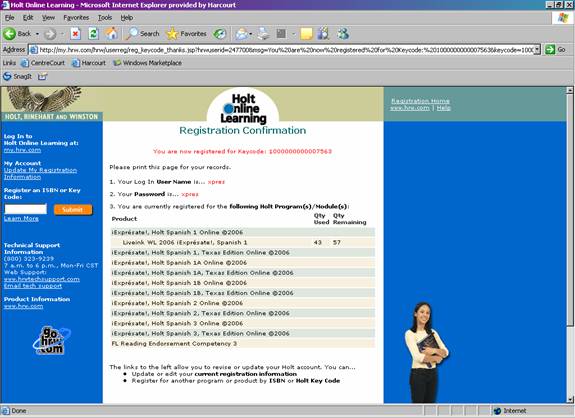
Task: Click the owl Holt, Rinehart and Winston banner
Action: point(52,104)
